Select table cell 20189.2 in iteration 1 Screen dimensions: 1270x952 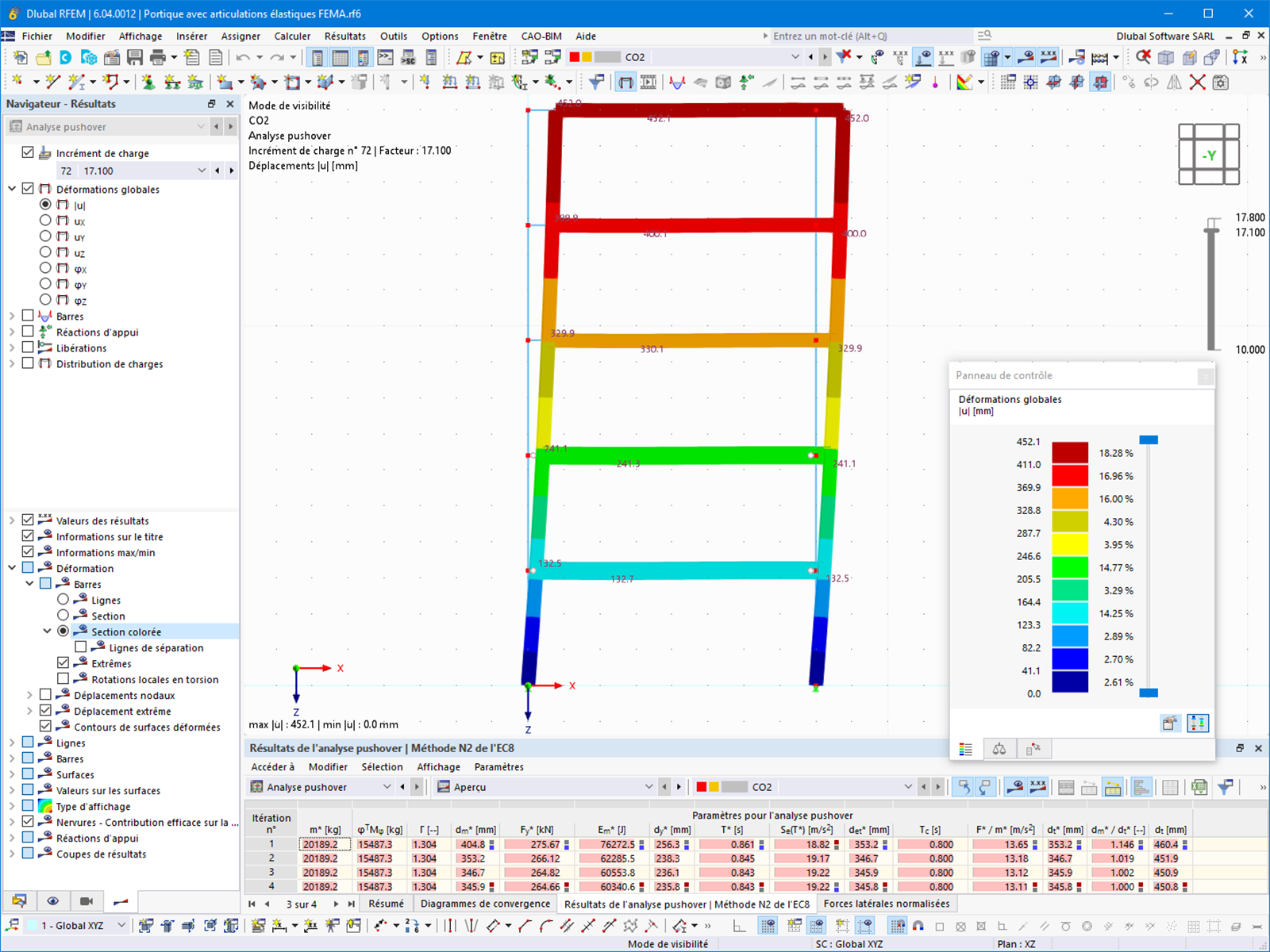coord(325,844)
